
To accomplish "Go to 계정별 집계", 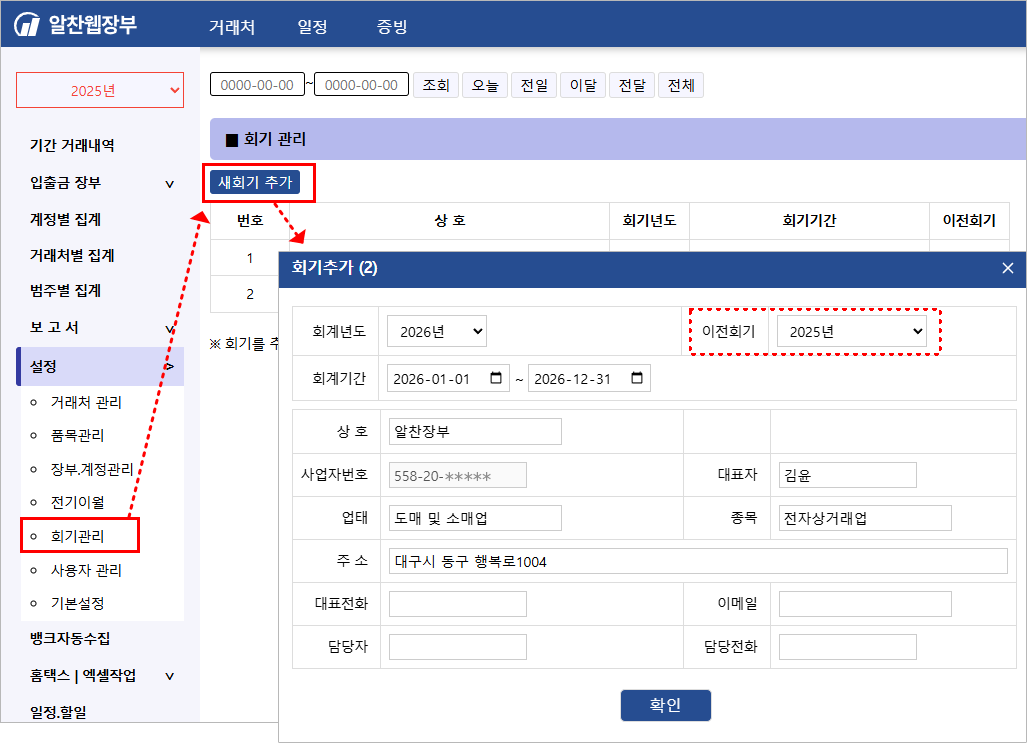I will 65,219.
